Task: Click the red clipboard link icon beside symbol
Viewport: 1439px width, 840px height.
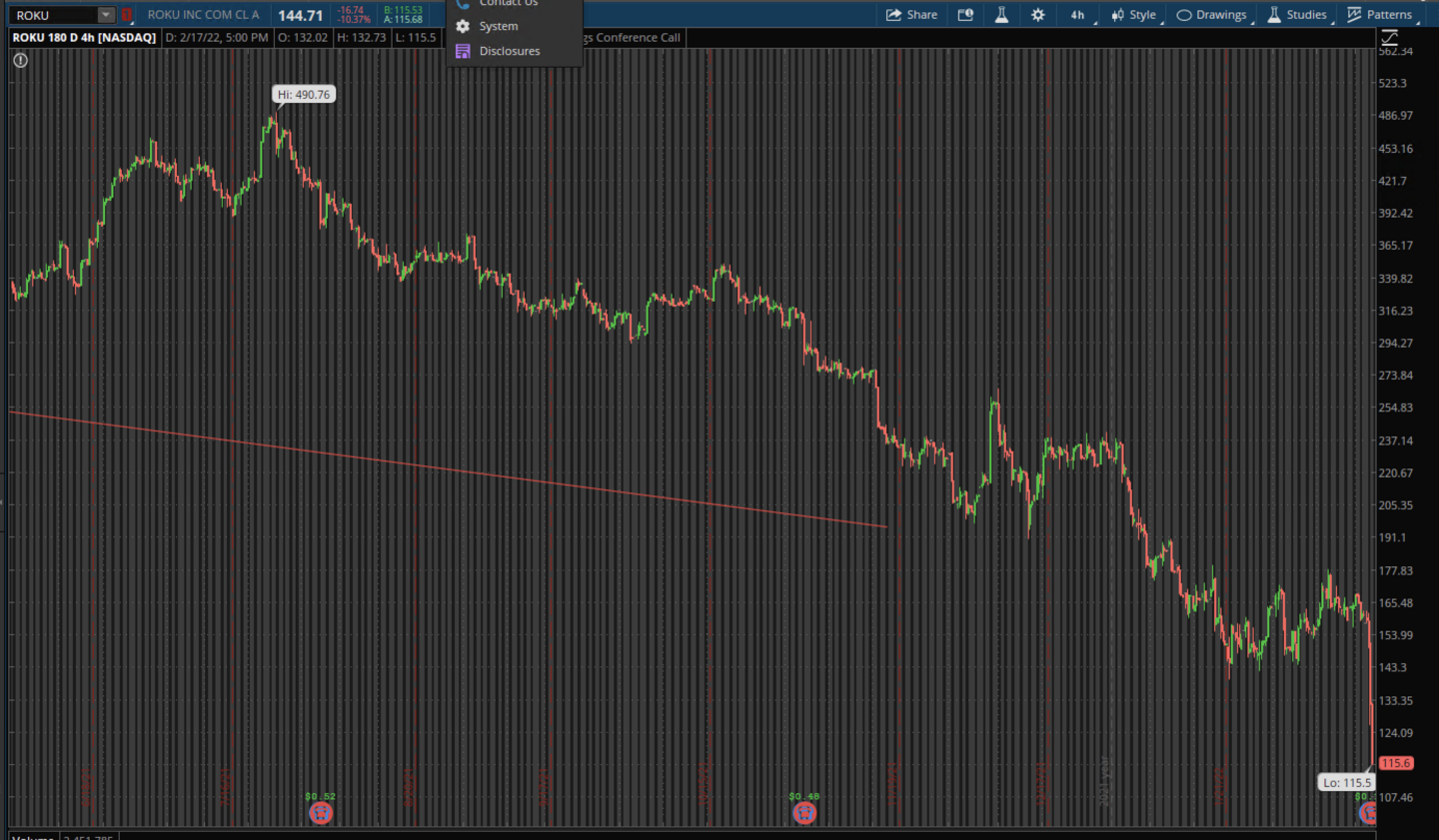Action: (x=127, y=15)
